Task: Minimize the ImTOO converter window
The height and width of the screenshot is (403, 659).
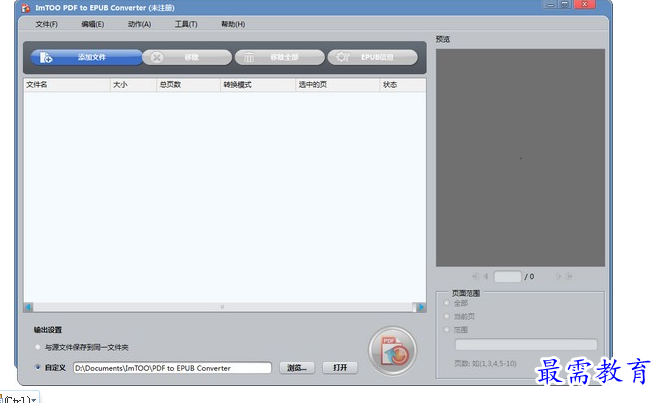Action: (550, 5)
